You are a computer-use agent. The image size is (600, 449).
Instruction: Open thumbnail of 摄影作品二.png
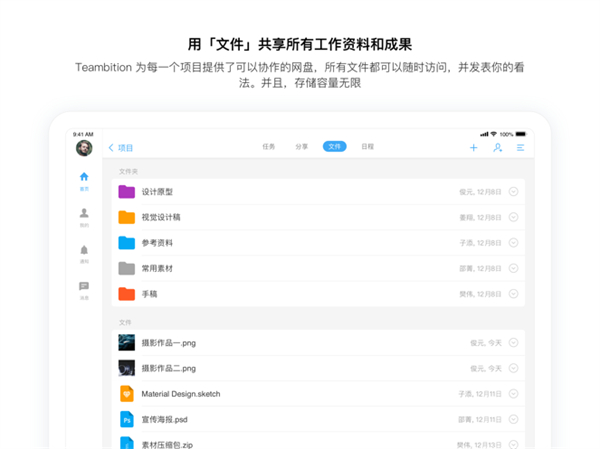(127, 368)
